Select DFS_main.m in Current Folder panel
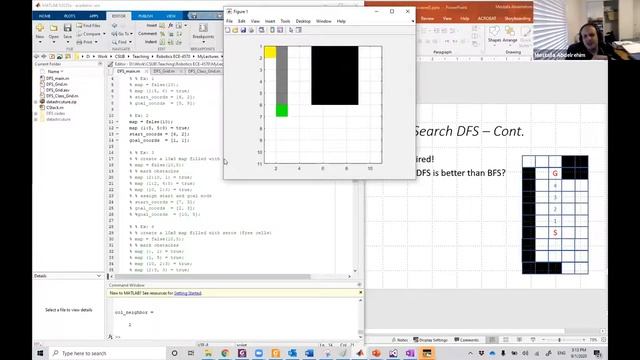This screenshot has height=360, width=640. tap(57, 78)
